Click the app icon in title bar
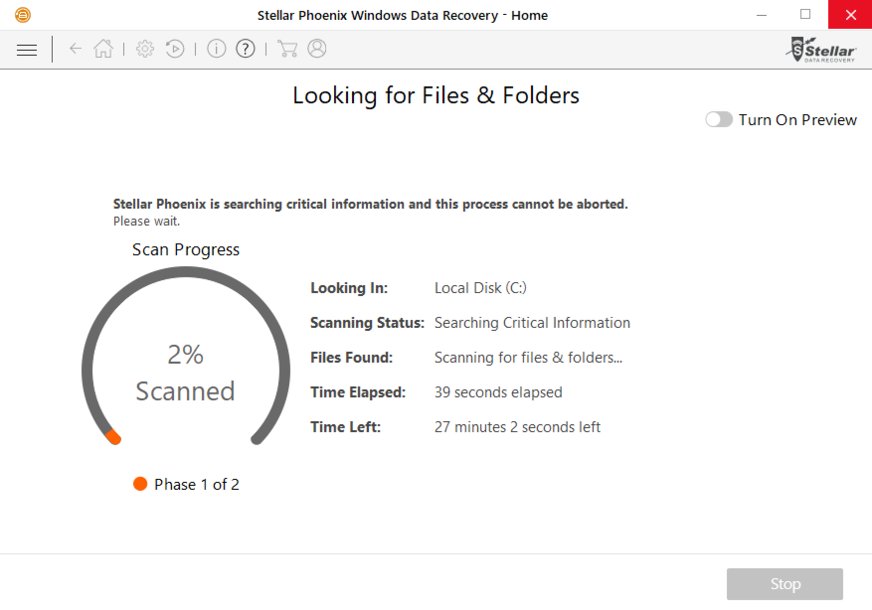The width and height of the screenshot is (872, 610). tap(22, 15)
